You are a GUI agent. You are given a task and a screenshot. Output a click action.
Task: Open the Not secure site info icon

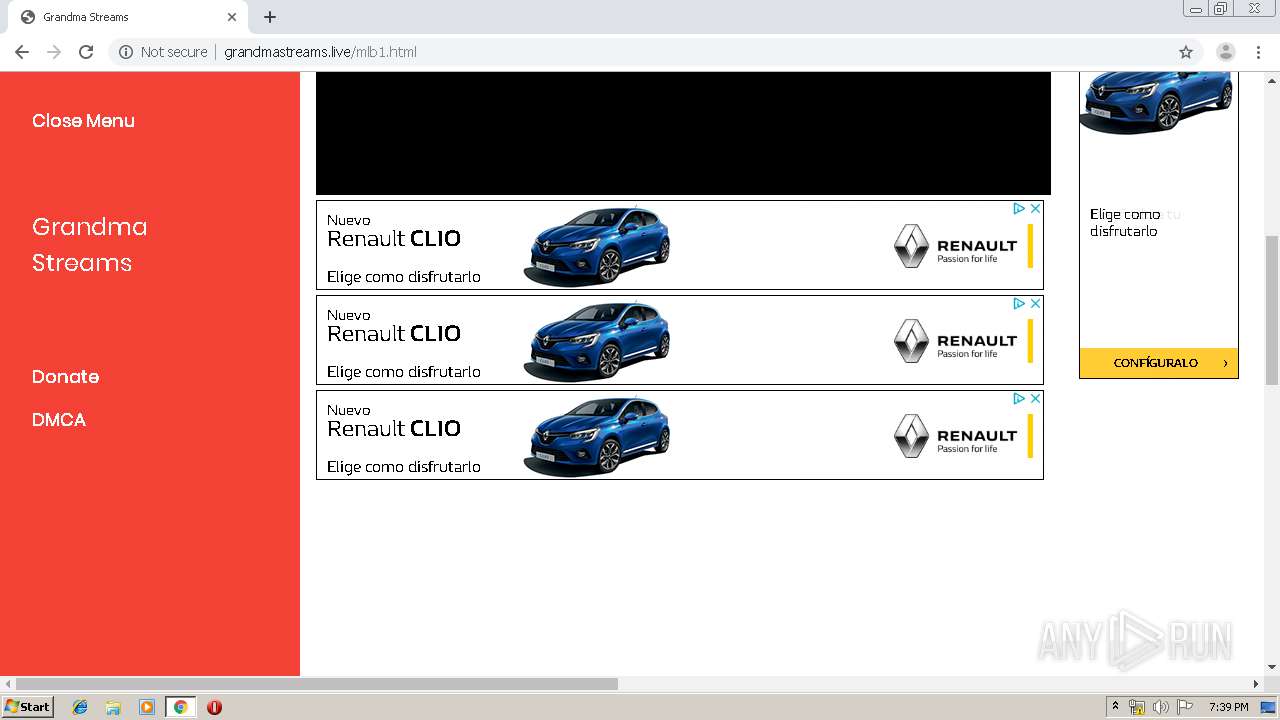point(126,52)
